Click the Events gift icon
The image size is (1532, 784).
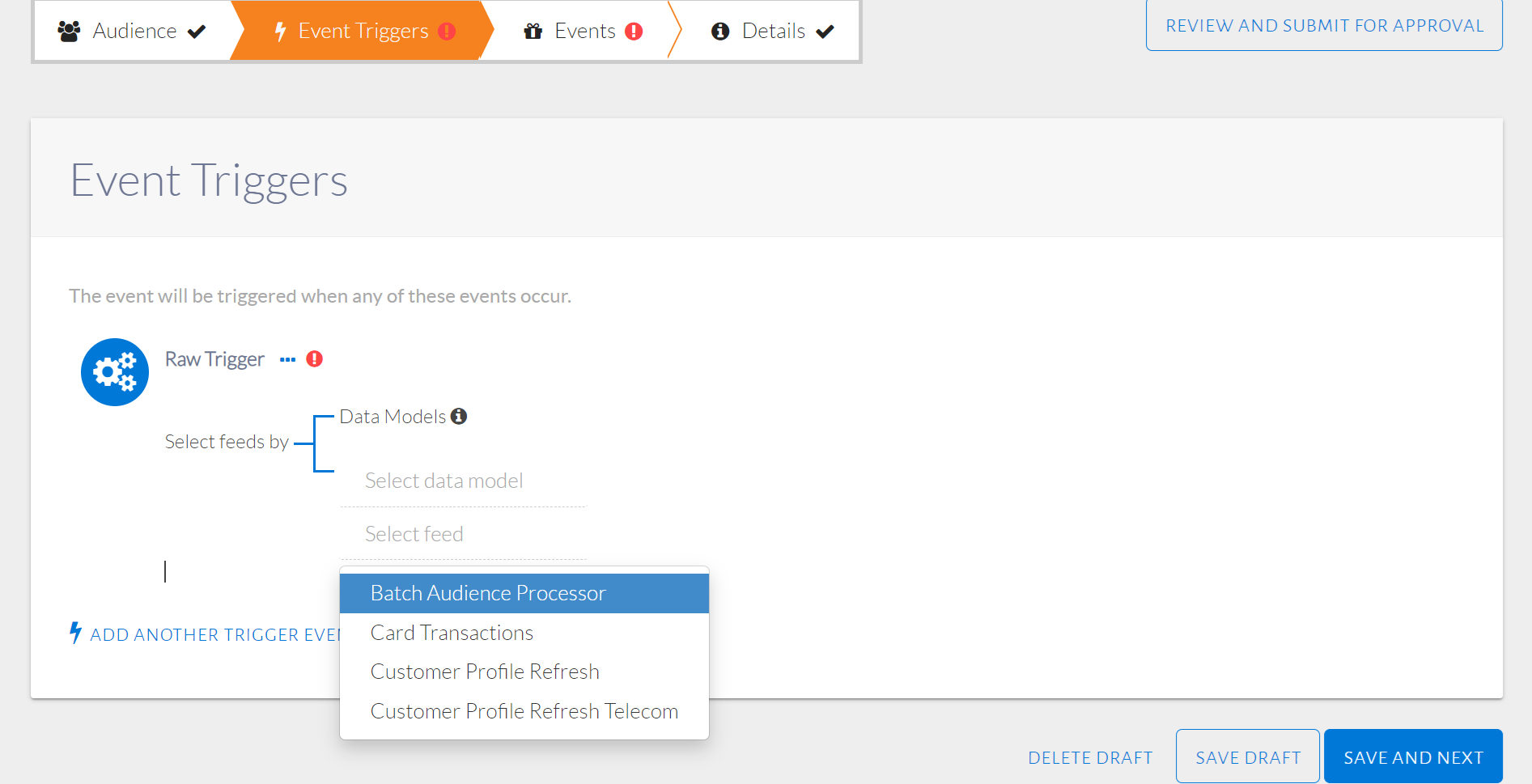(533, 32)
